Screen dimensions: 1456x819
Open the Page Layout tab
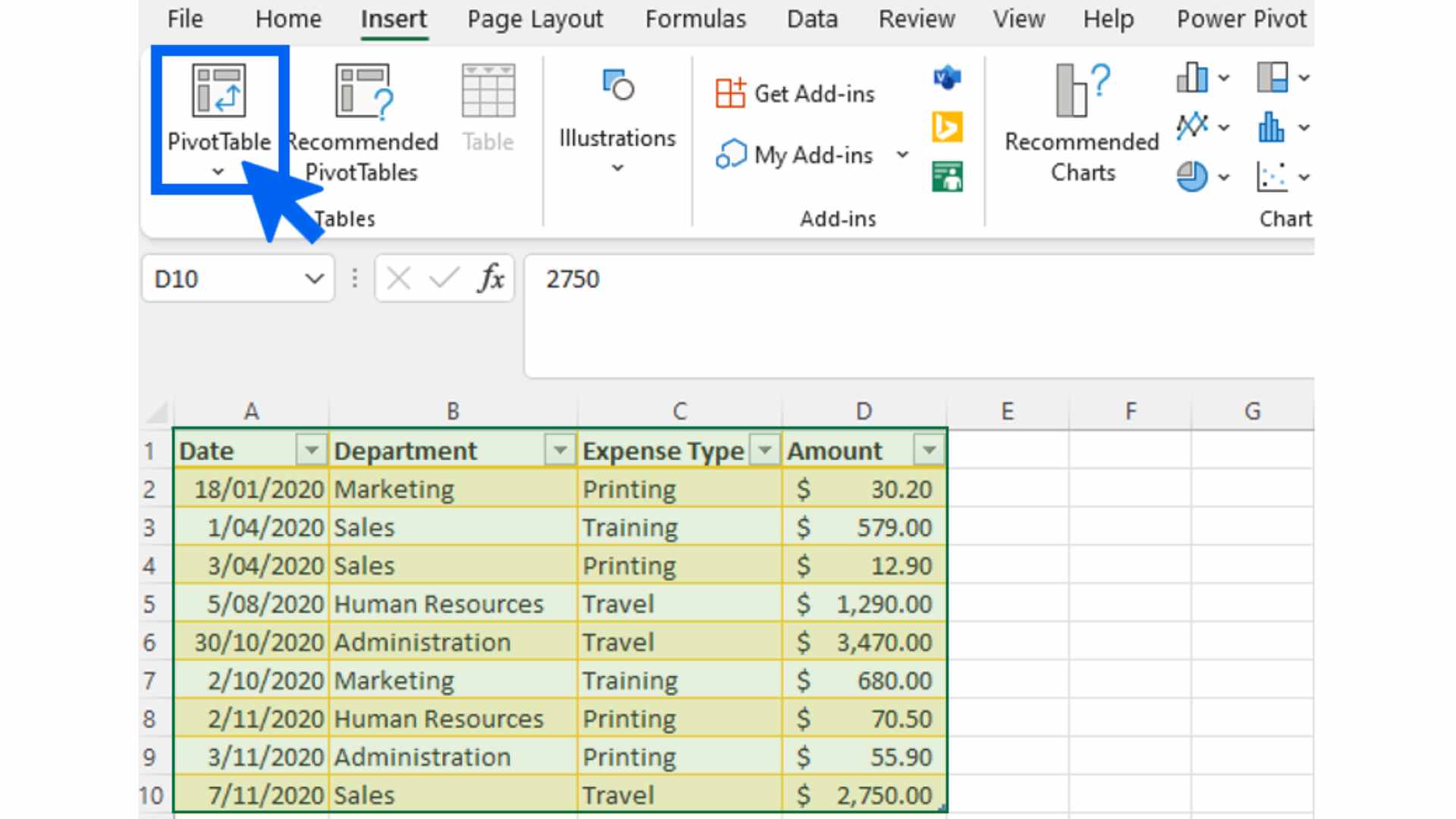(x=535, y=19)
